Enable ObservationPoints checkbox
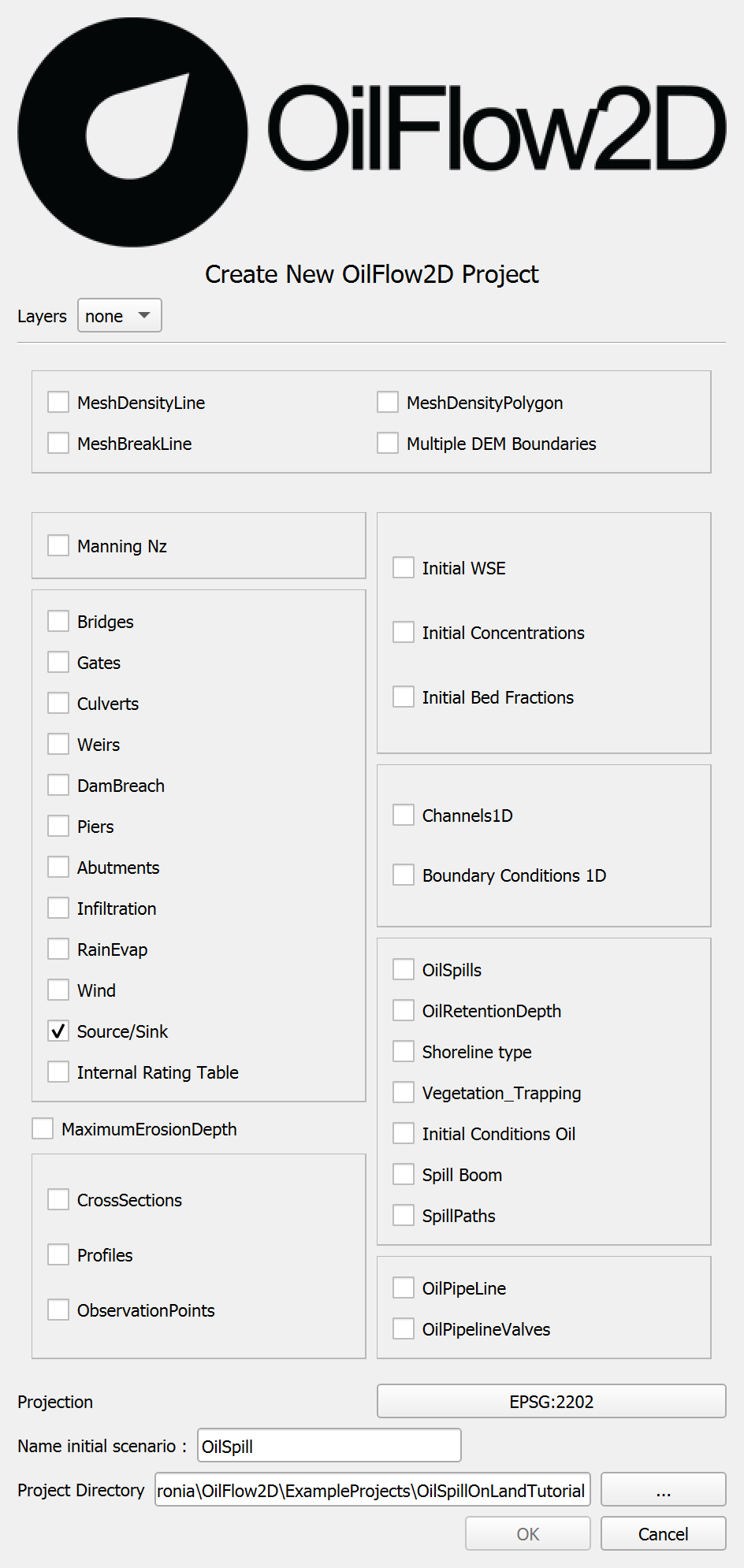The width and height of the screenshot is (744, 1568). point(58,1310)
